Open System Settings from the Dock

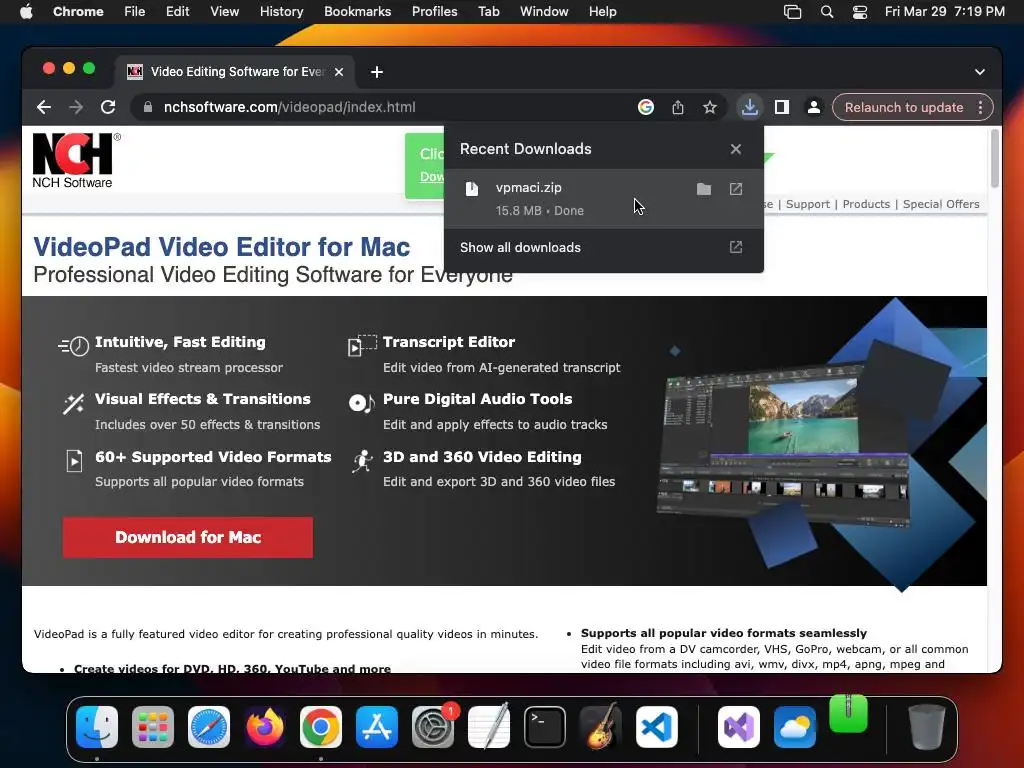[x=433, y=727]
